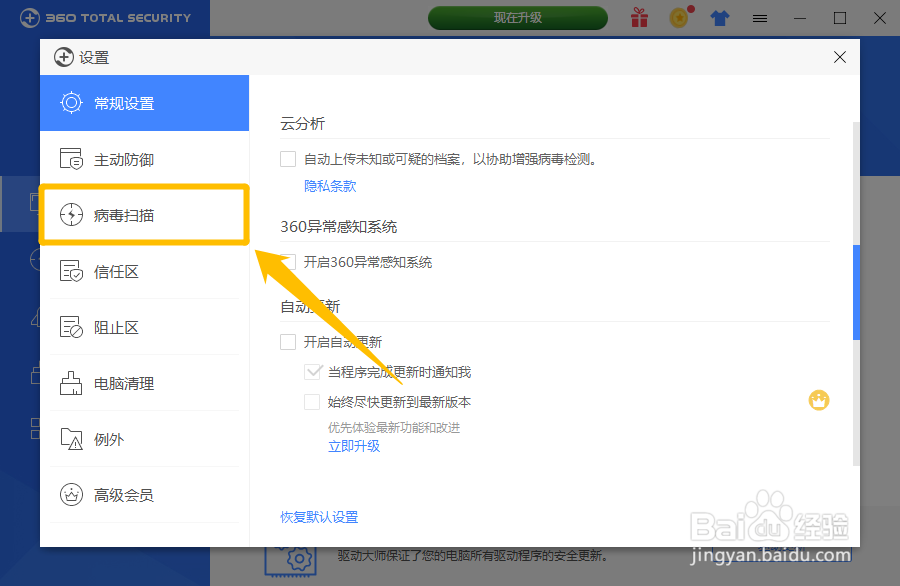Click the blocked list icon beside 阻止区

pyautogui.click(x=71, y=327)
